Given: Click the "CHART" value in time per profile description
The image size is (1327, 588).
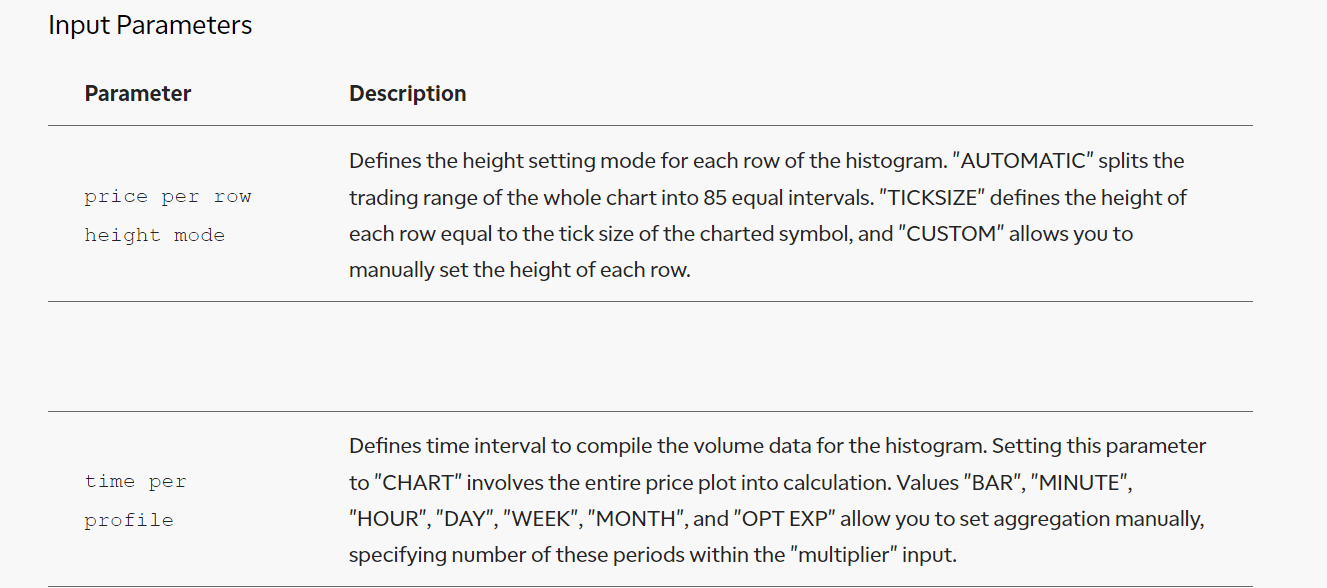Looking at the screenshot, I should tap(419, 482).
